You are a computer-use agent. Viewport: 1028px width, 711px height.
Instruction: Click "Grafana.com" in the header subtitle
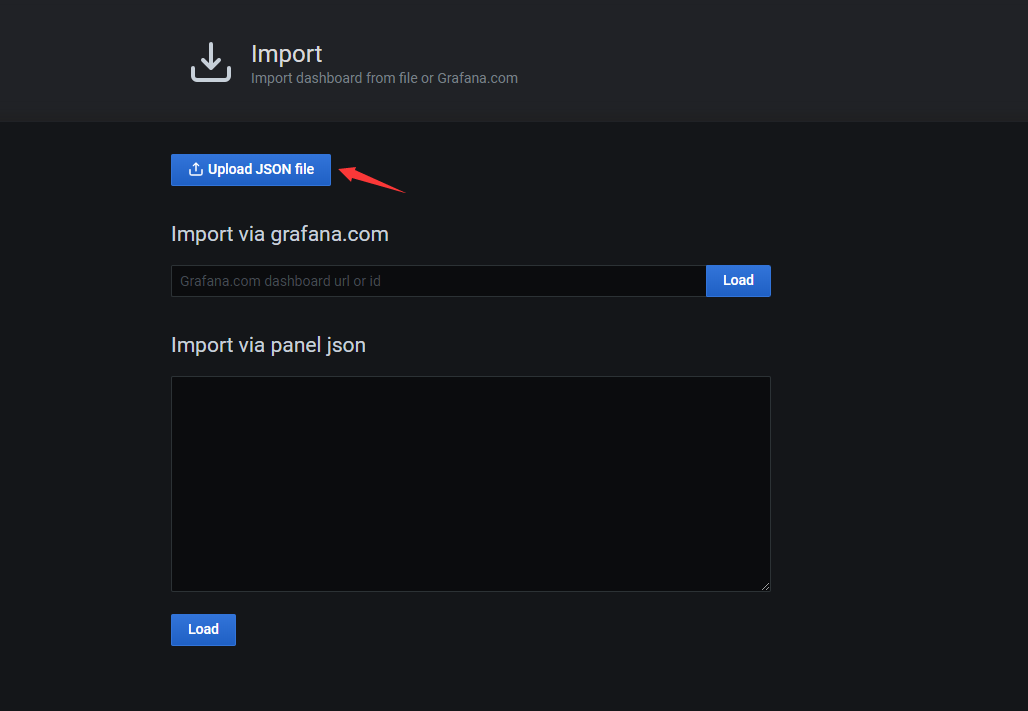point(477,78)
